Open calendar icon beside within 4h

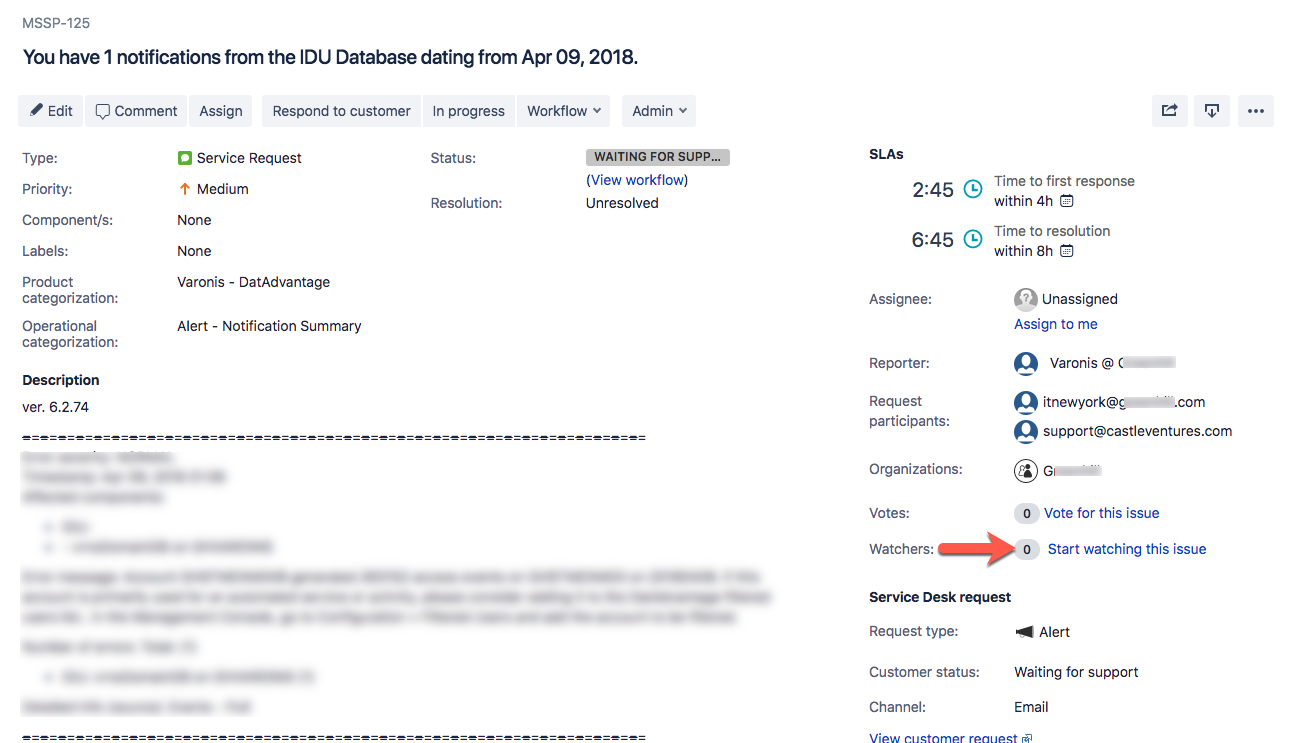pos(1067,201)
